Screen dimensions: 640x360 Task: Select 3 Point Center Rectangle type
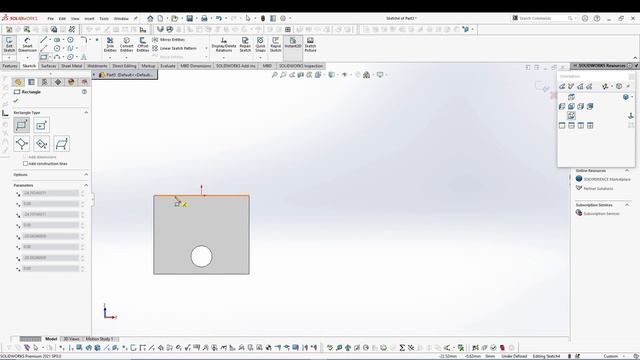(x=42, y=144)
